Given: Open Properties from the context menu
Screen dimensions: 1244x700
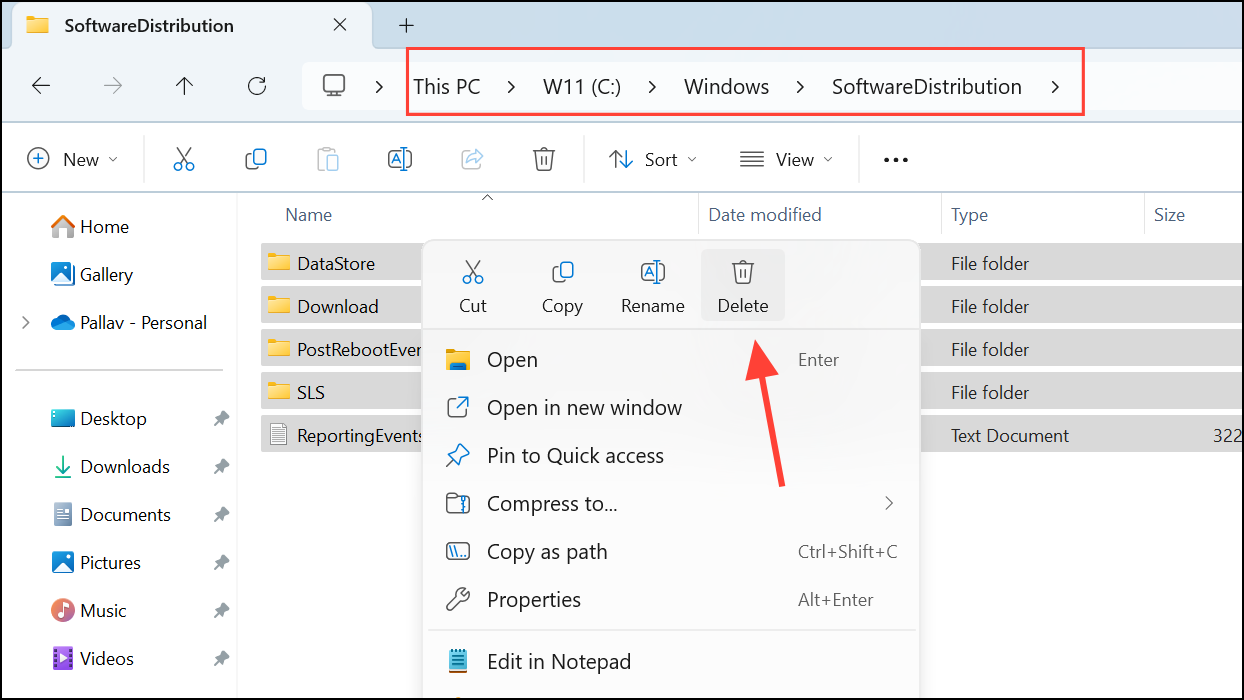Looking at the screenshot, I should click(533, 599).
